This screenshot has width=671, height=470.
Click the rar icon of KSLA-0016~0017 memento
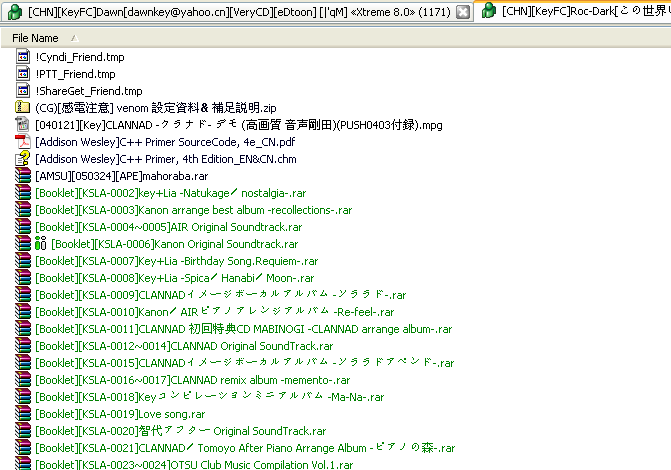pos(23,379)
